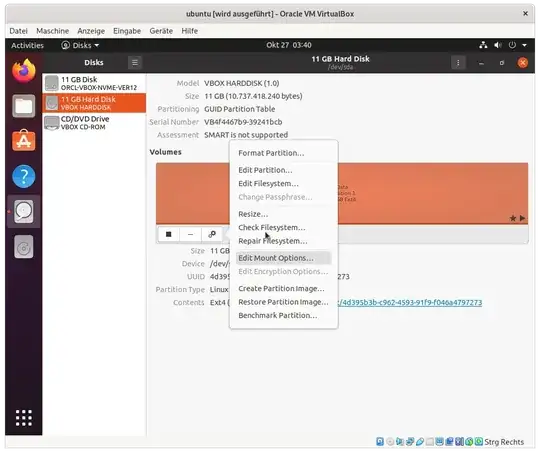Click VirtualBox display status icon
The image size is (540, 453).
pyautogui.click(x=439, y=441)
